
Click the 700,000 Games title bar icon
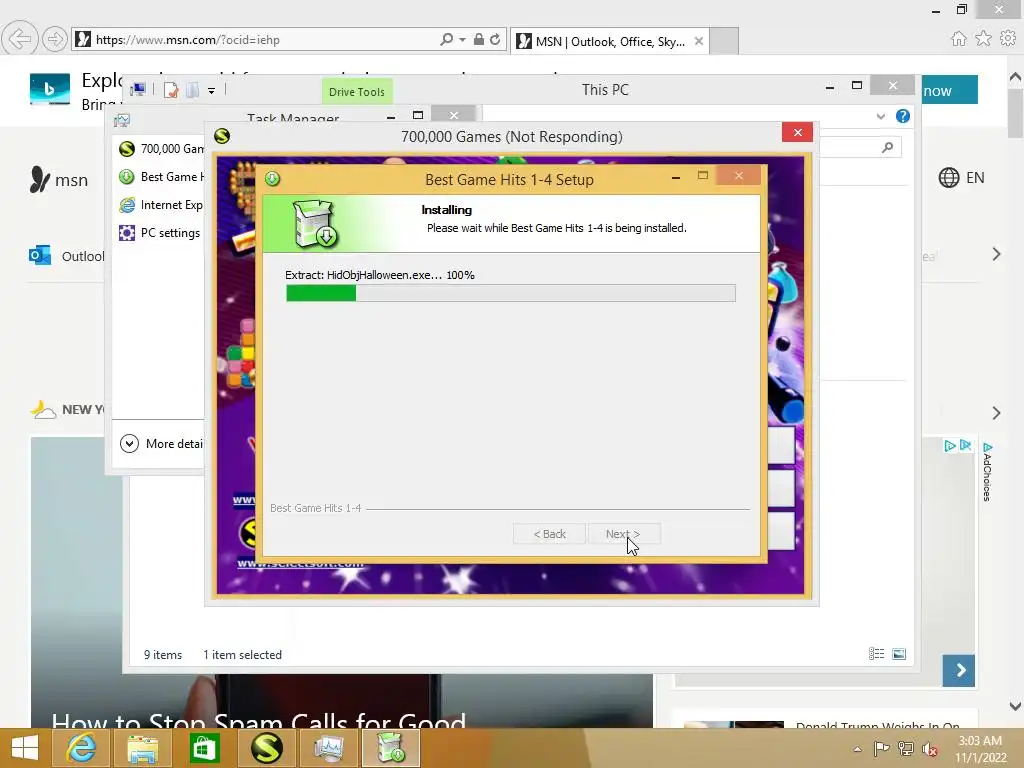click(222, 136)
